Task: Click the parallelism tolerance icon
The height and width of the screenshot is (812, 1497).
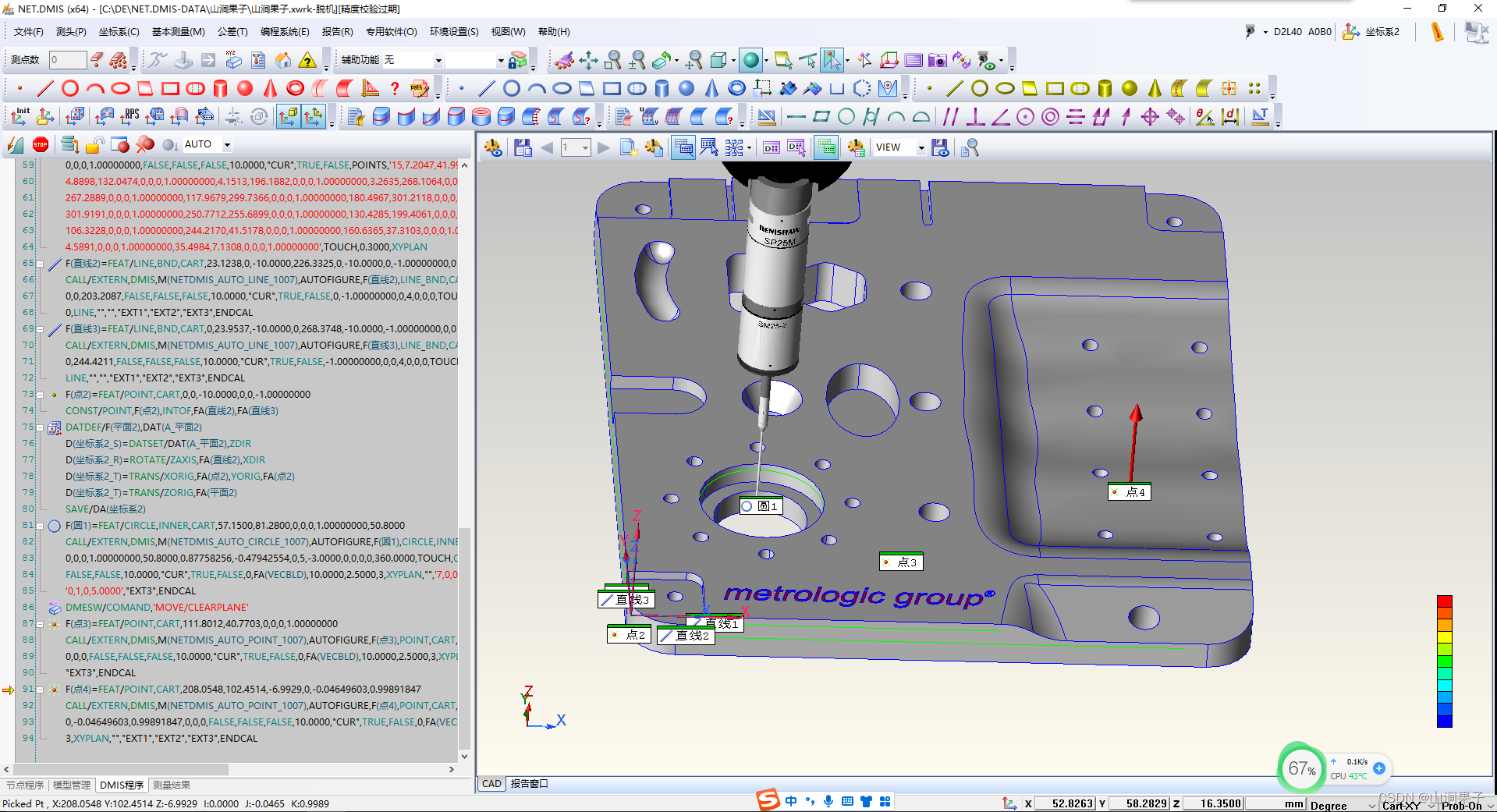Action: (950, 116)
